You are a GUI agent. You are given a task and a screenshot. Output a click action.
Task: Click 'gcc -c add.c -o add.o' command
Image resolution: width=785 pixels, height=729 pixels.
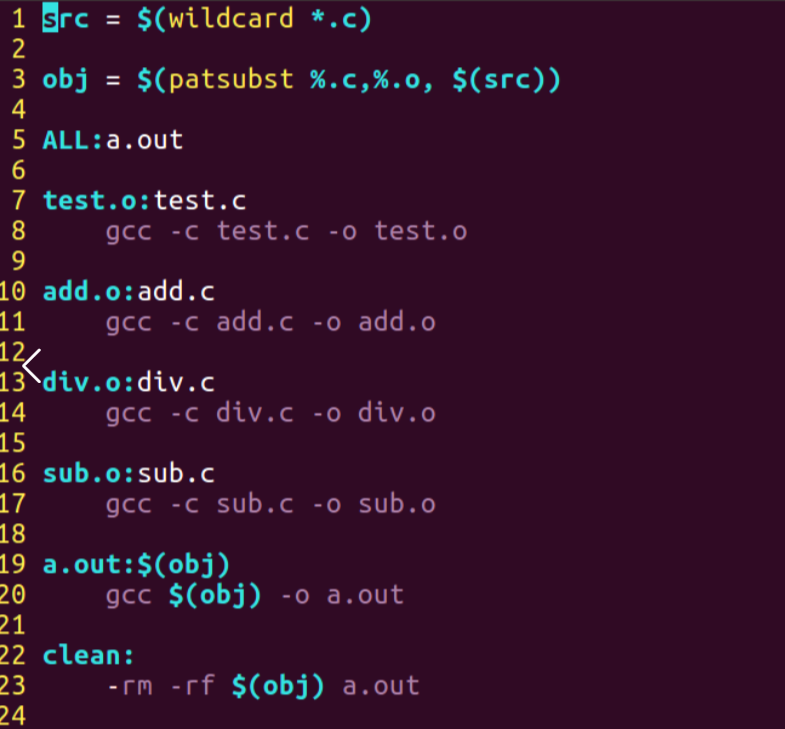271,322
